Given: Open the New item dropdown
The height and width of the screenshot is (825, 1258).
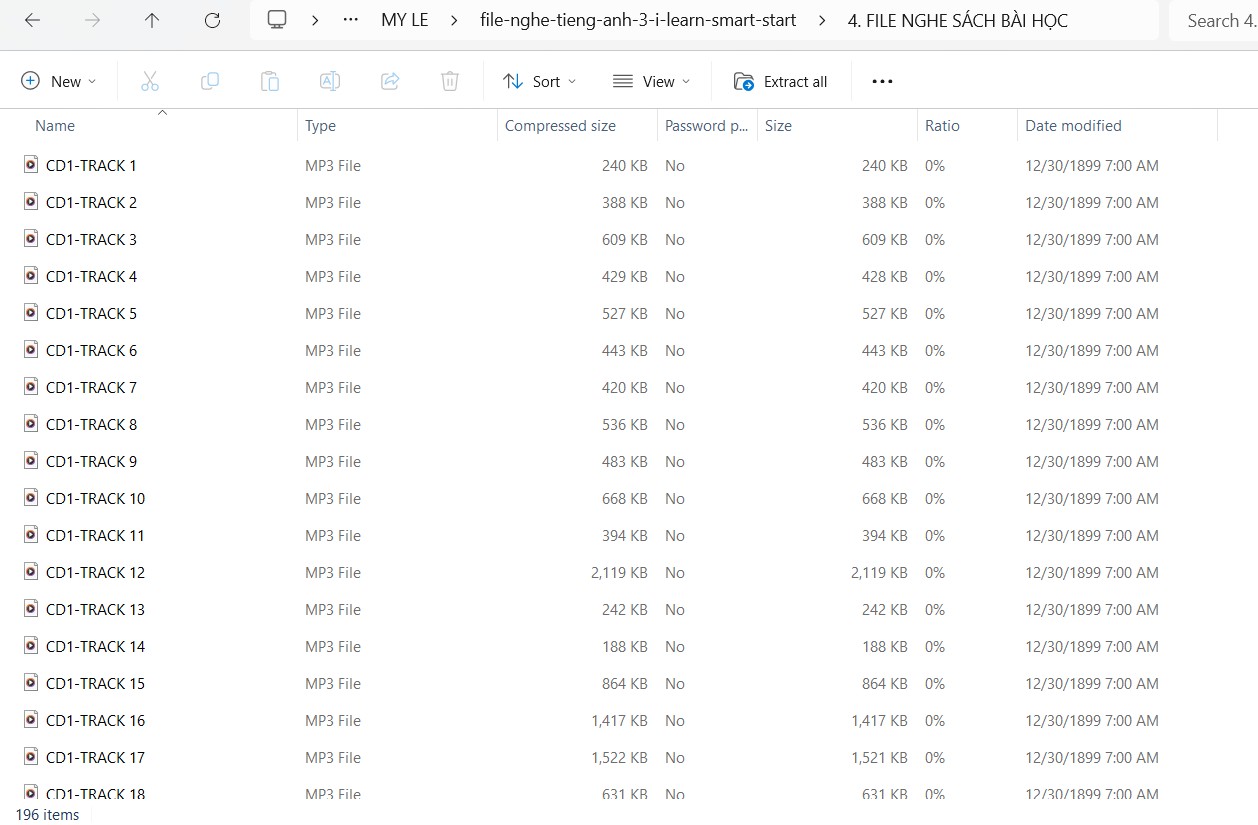Looking at the screenshot, I should click(59, 81).
